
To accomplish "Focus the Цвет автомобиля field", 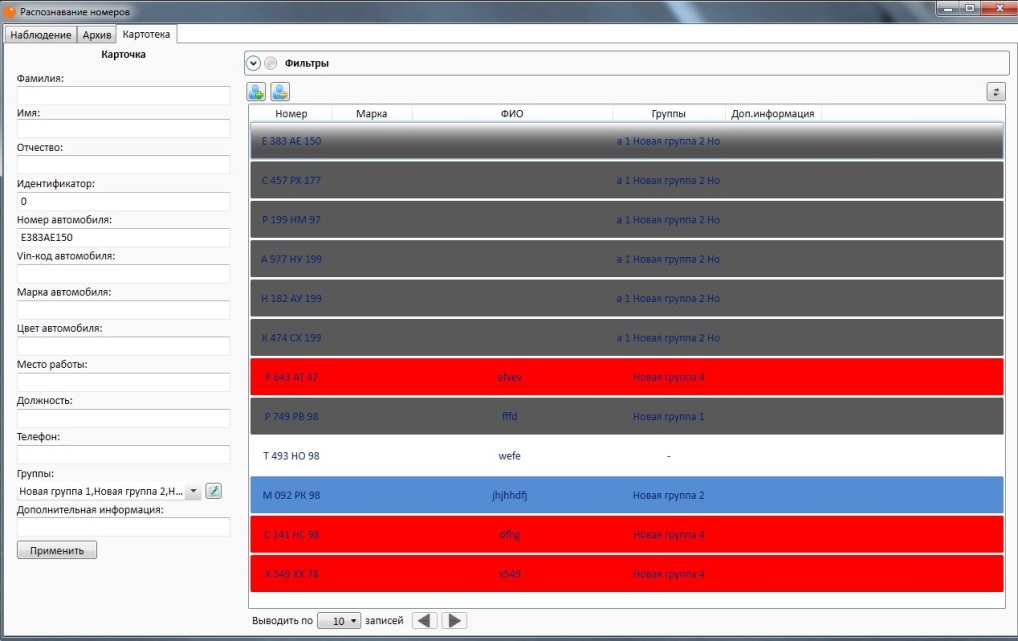I will coord(123,346).
